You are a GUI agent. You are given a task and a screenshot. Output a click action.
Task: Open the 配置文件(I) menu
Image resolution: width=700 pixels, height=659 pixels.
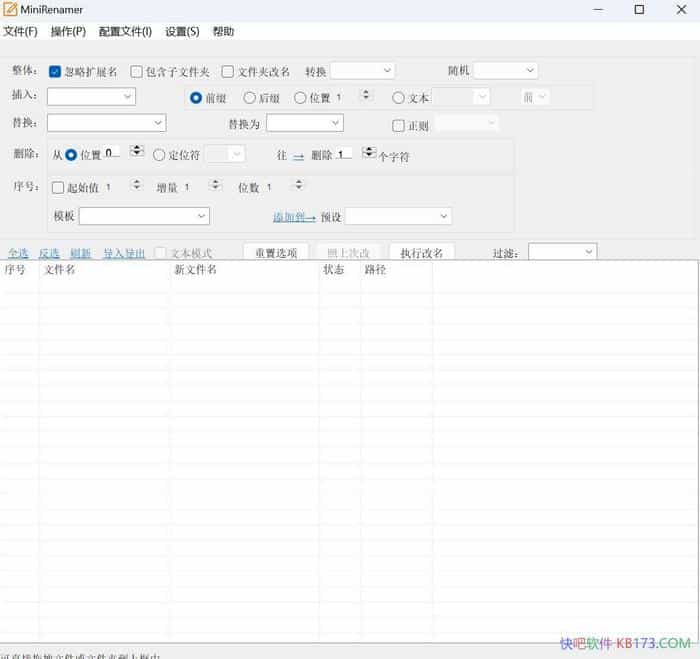(125, 32)
